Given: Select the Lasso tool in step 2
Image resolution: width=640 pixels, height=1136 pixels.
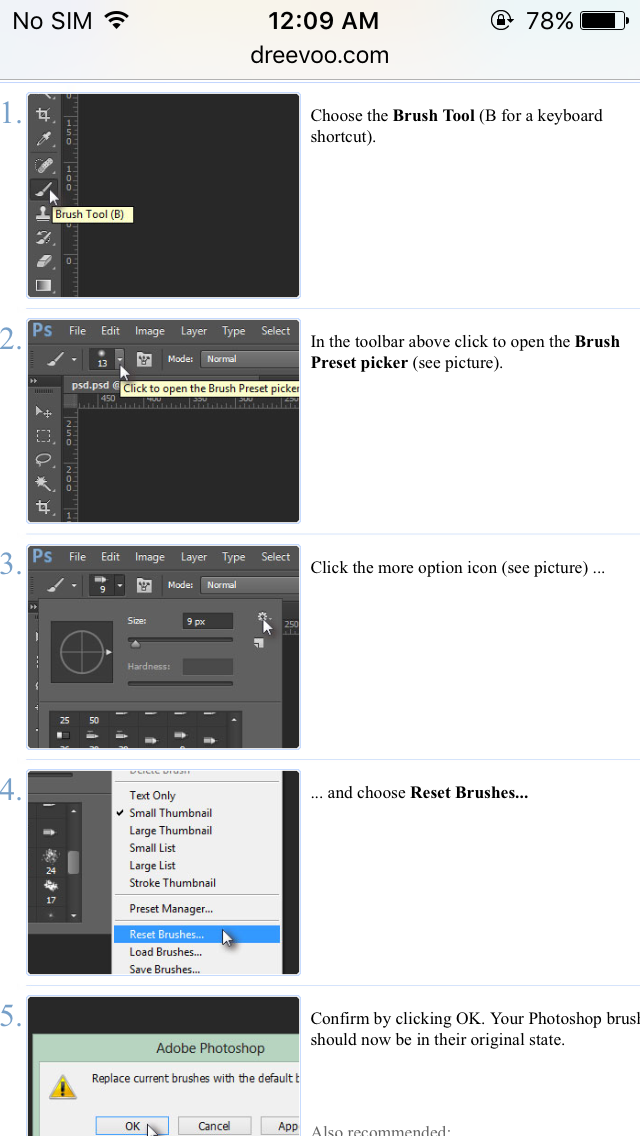Looking at the screenshot, I should coord(43,459).
